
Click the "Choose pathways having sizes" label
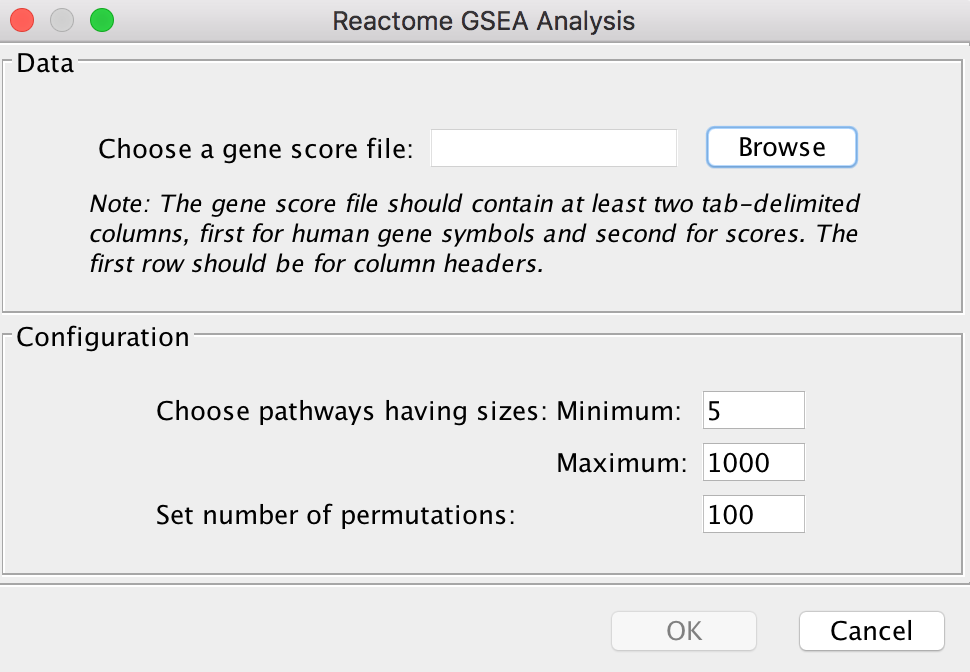point(352,411)
